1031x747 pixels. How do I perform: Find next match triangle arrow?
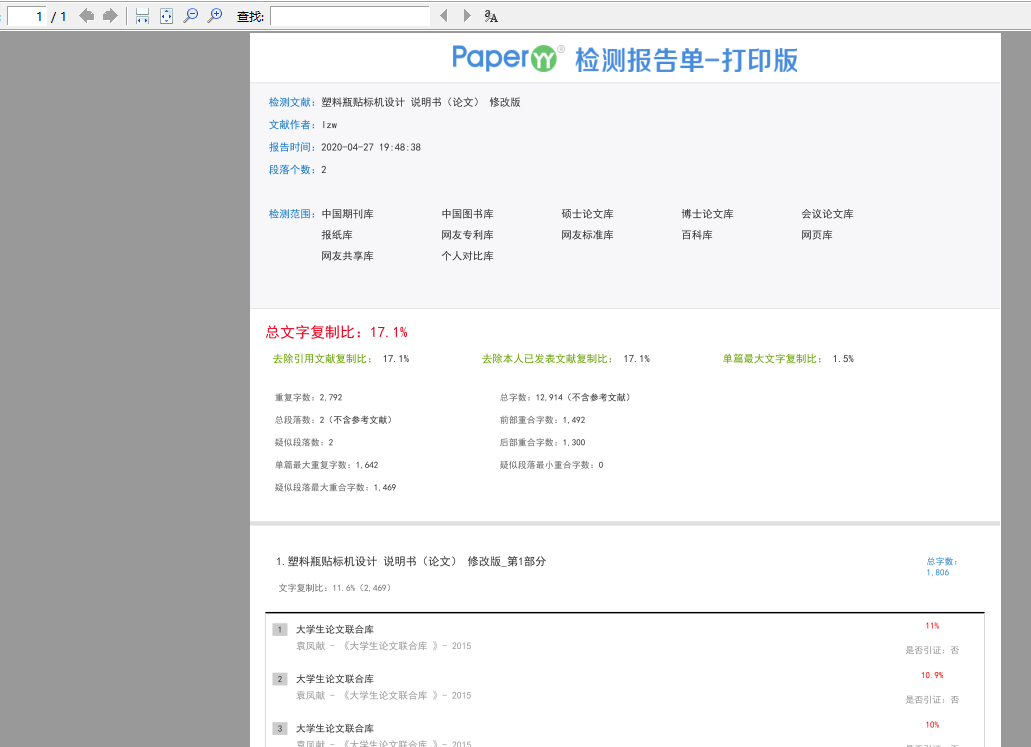pyautogui.click(x=467, y=16)
